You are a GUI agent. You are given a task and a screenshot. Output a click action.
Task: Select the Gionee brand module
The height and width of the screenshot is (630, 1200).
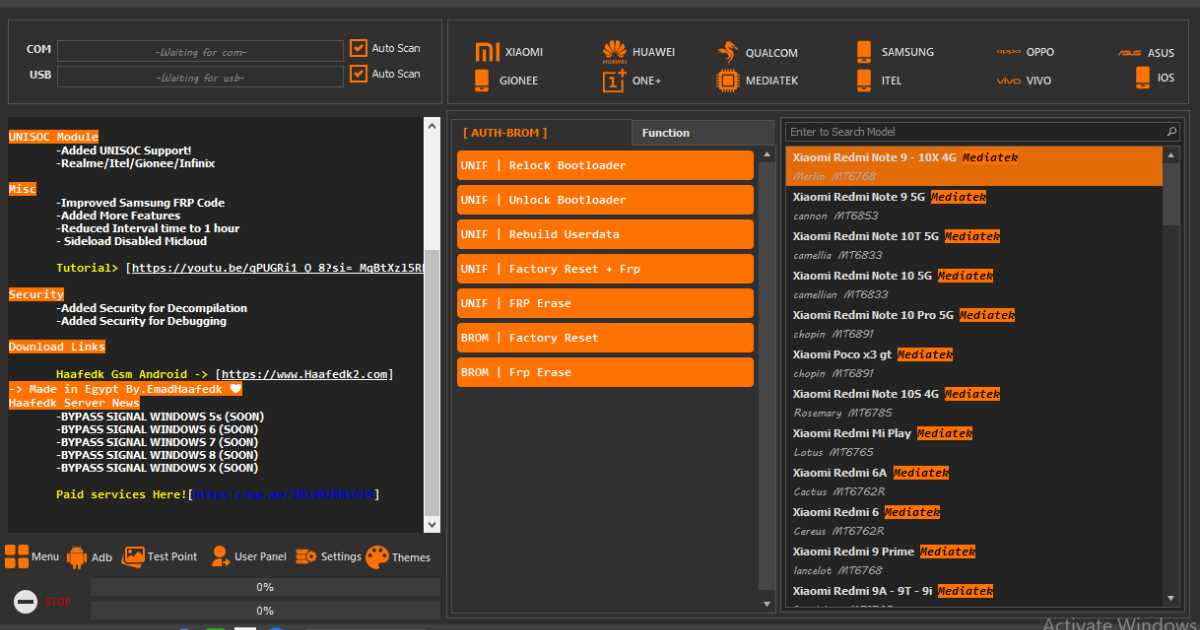[x=506, y=80]
